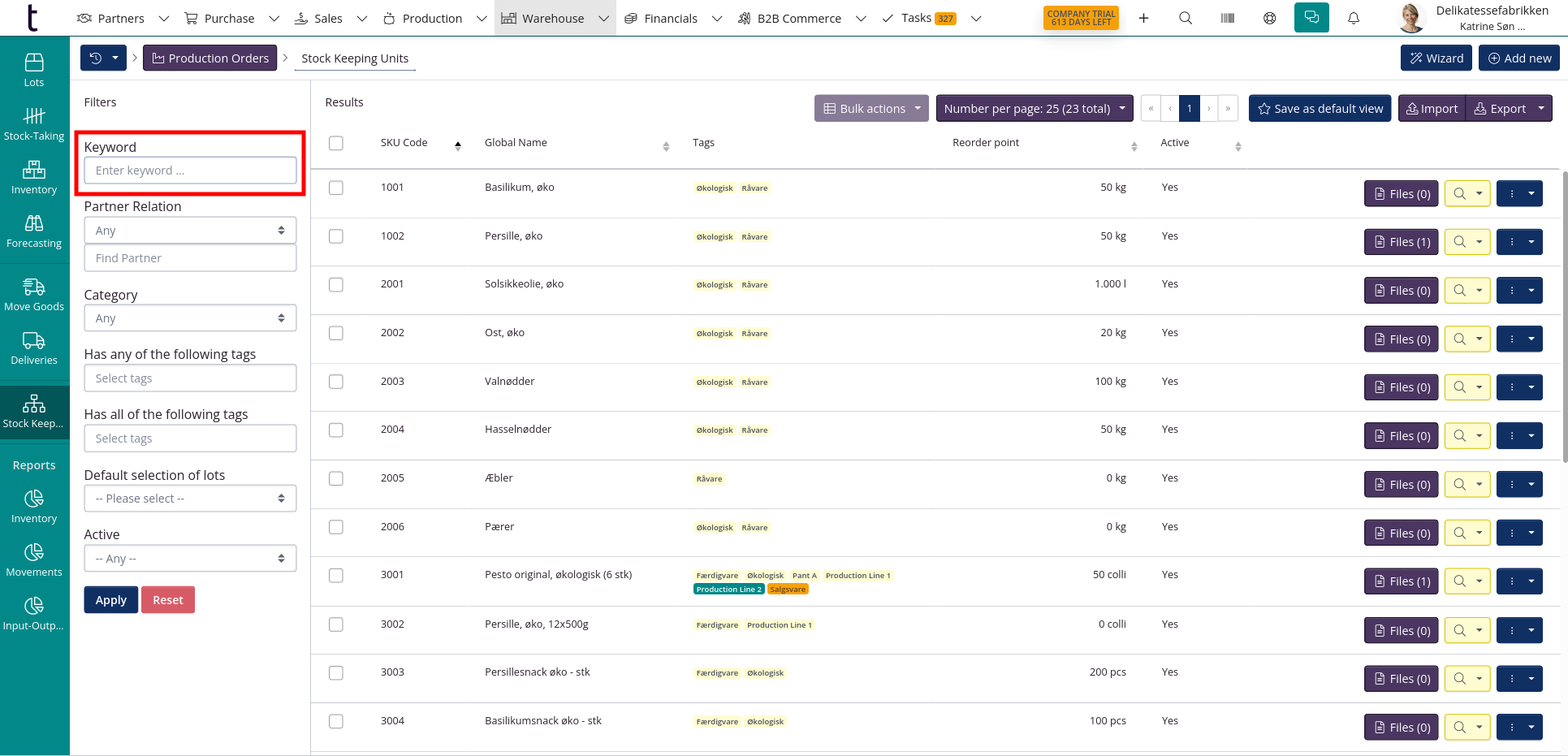Open Deliveries sidebar section

tap(34, 348)
